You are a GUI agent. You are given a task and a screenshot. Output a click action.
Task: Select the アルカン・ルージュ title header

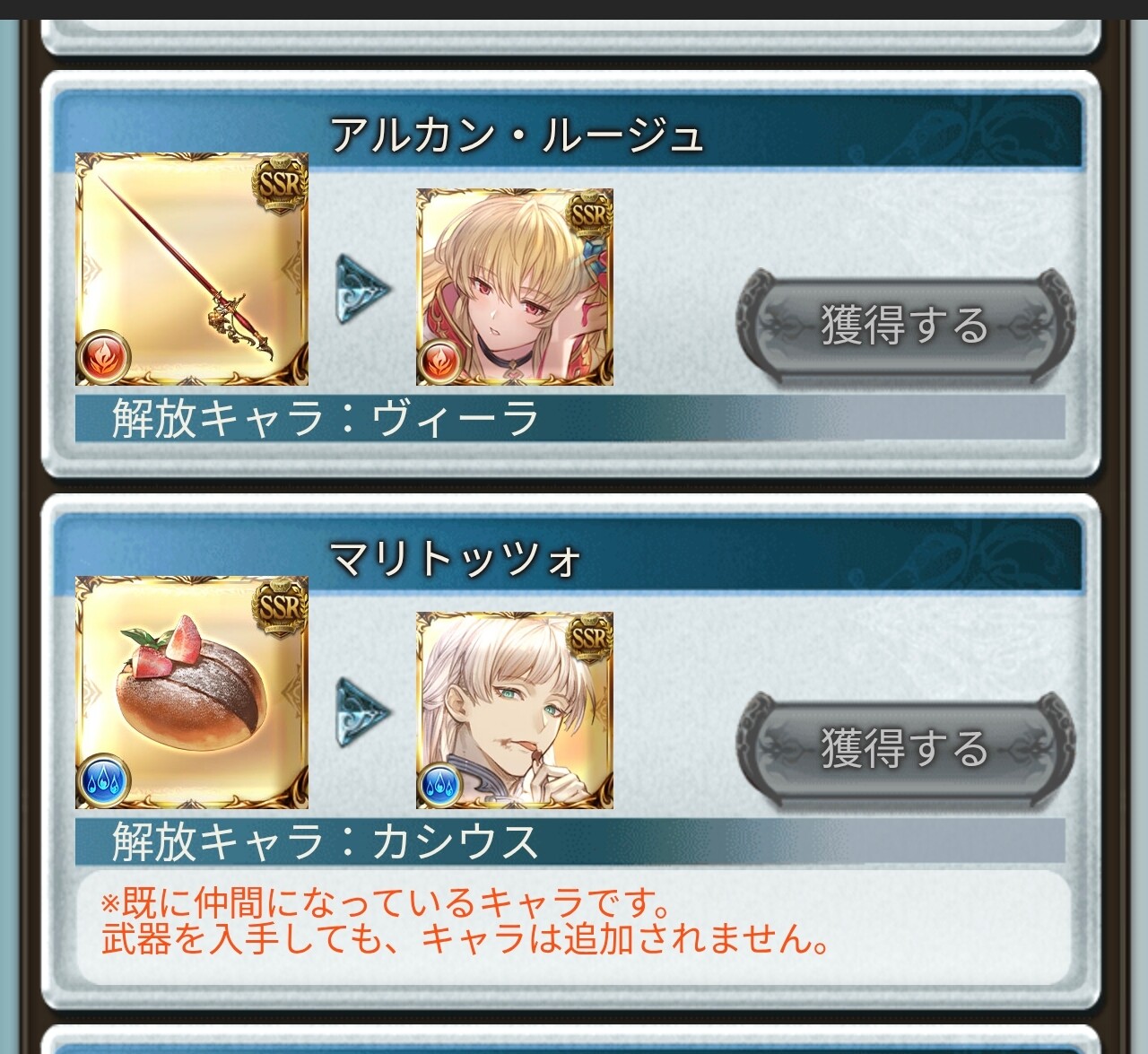[x=517, y=135]
